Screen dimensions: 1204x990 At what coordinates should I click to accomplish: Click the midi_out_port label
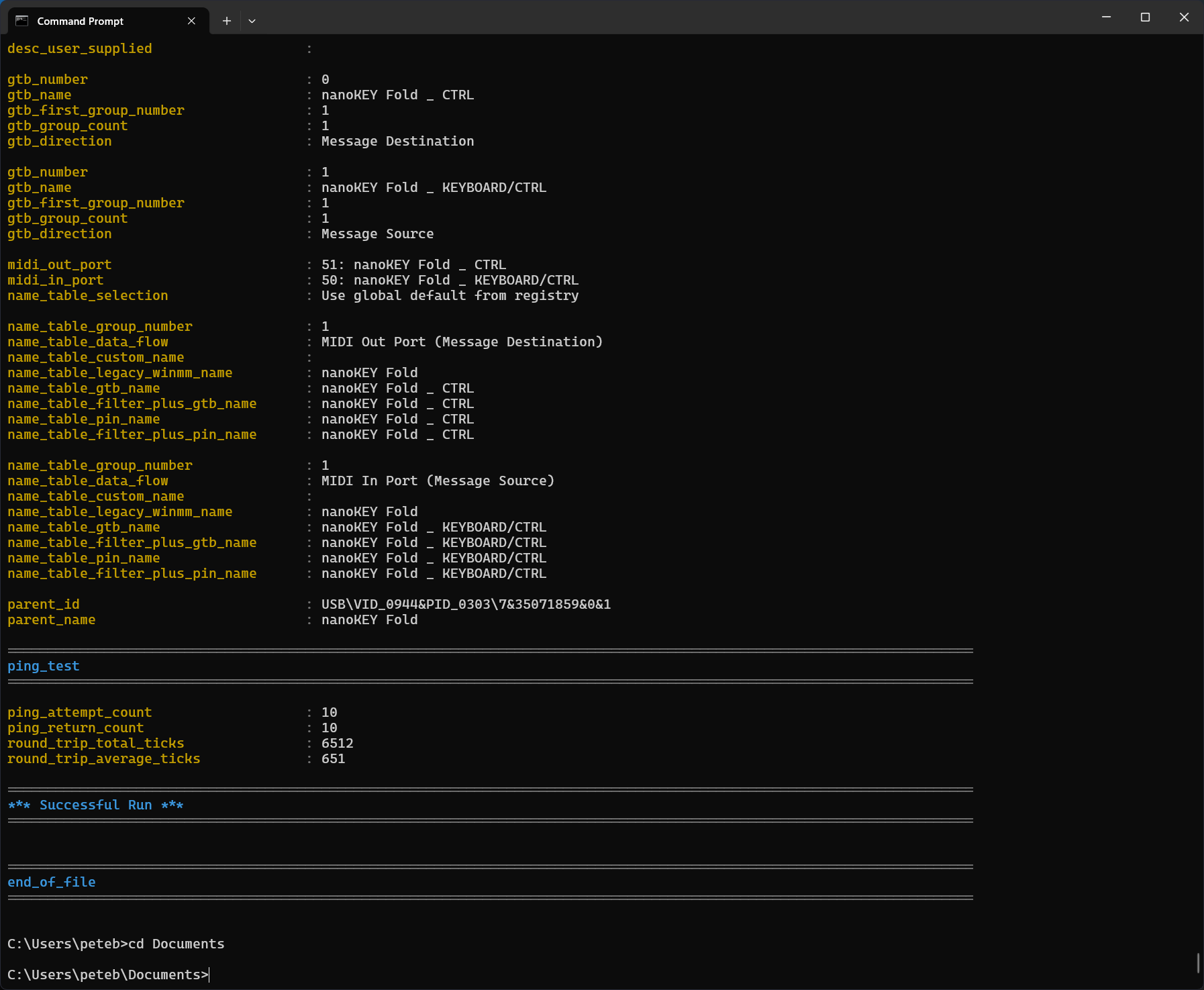coord(60,264)
